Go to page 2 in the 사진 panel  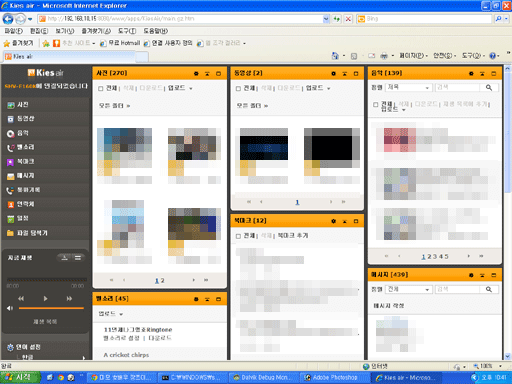[163, 281]
